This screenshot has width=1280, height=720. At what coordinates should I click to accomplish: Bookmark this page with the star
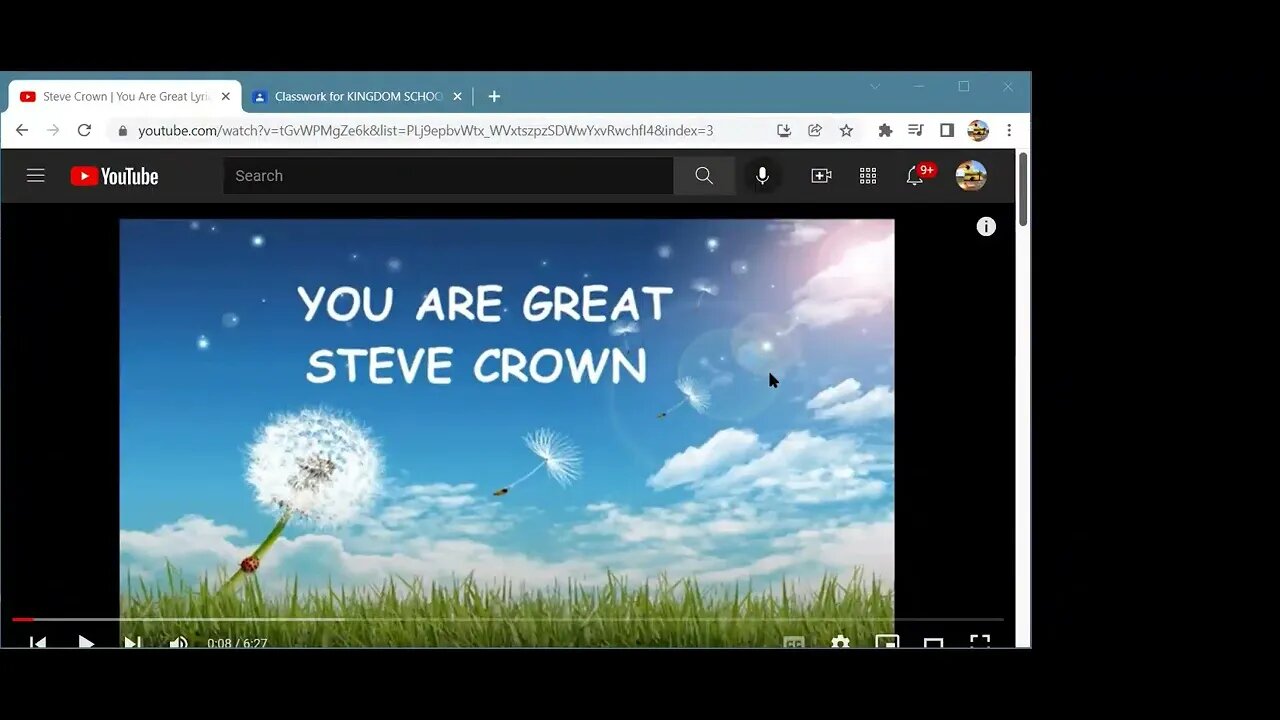tap(846, 130)
